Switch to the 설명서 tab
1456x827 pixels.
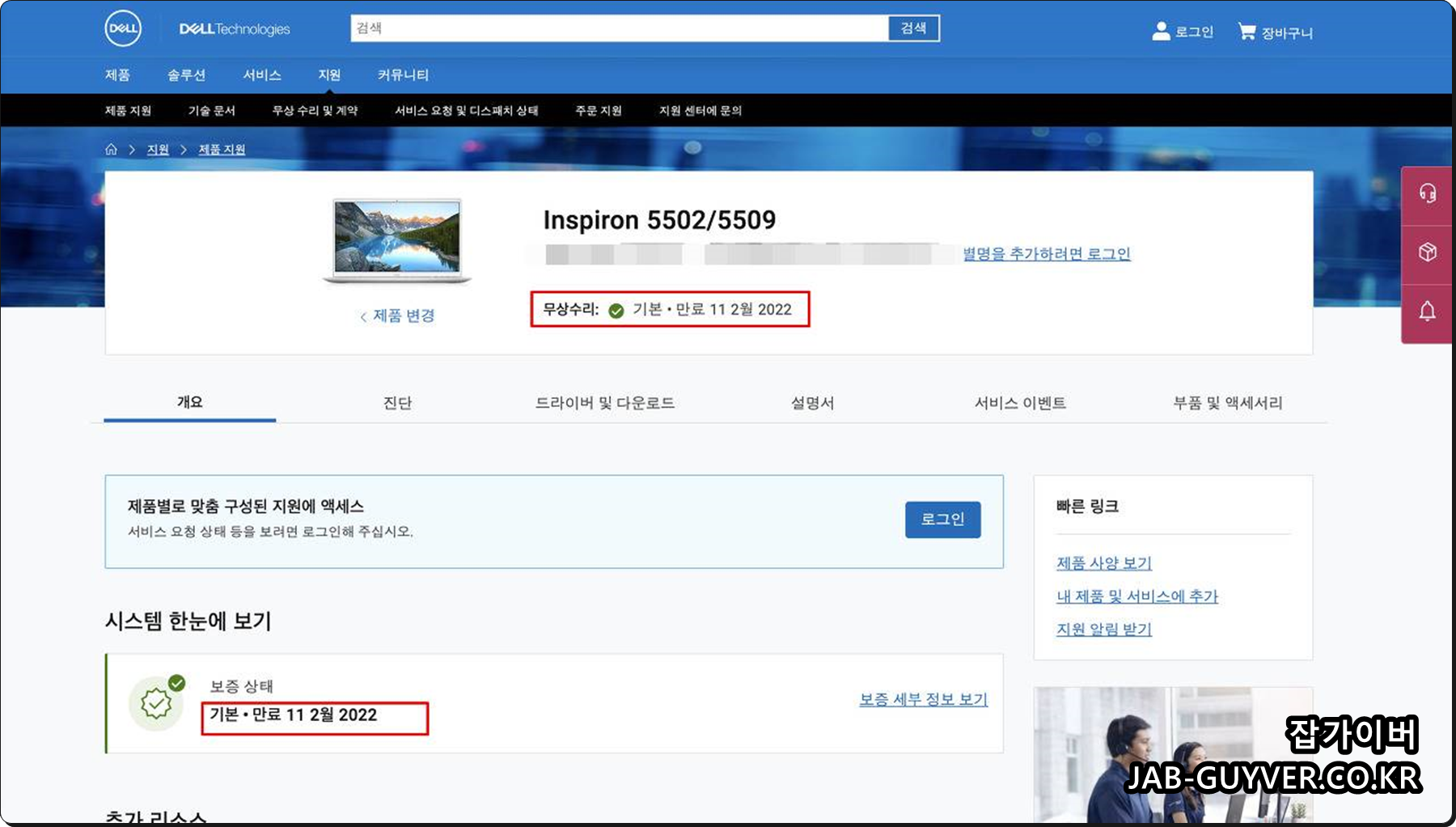coord(812,403)
